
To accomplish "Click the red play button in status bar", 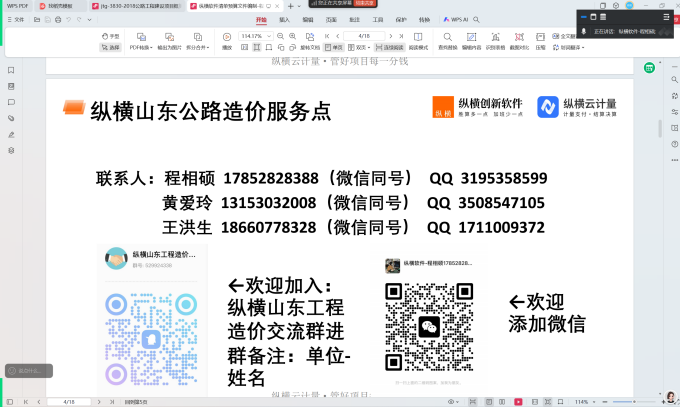I will 518,402.
